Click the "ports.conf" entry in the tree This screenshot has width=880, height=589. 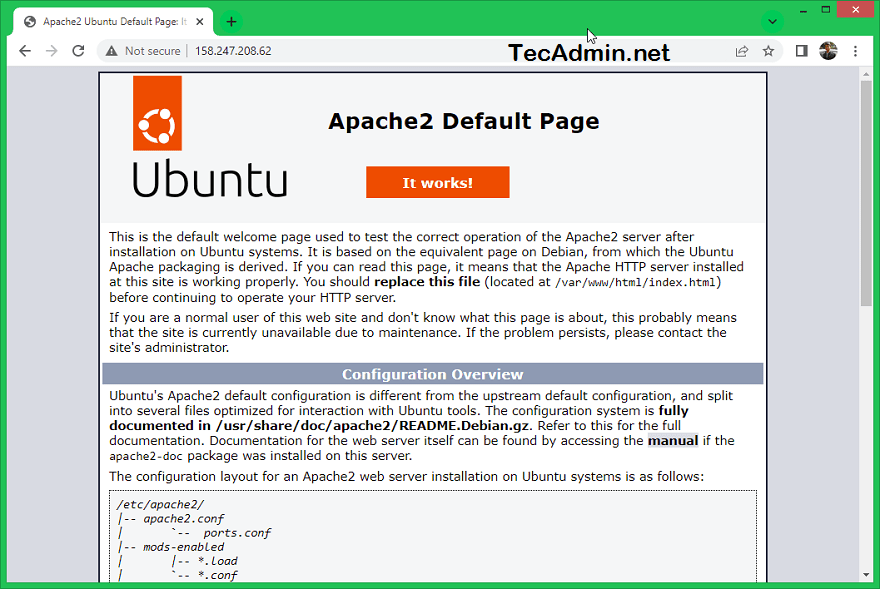237,533
